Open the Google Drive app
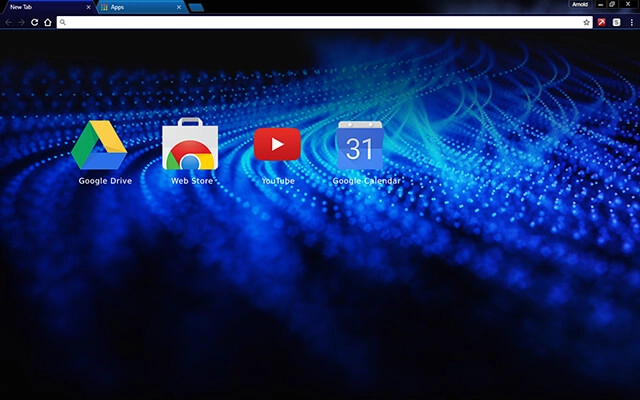This screenshot has width=640, height=400. coord(99,145)
